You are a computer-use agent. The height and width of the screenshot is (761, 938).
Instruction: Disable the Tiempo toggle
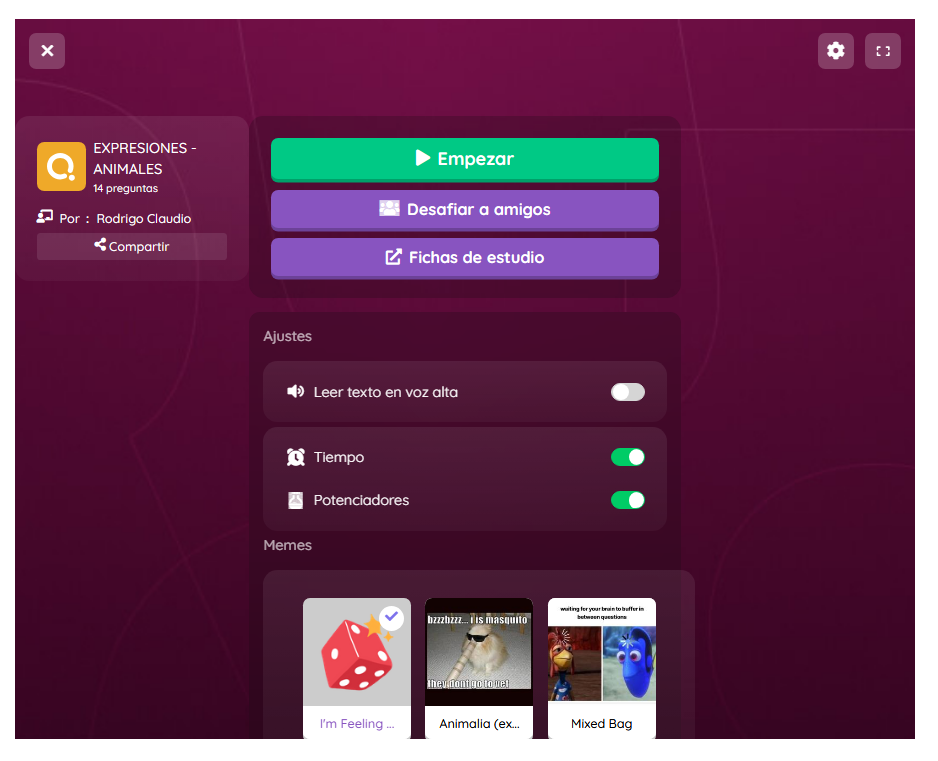(x=628, y=457)
